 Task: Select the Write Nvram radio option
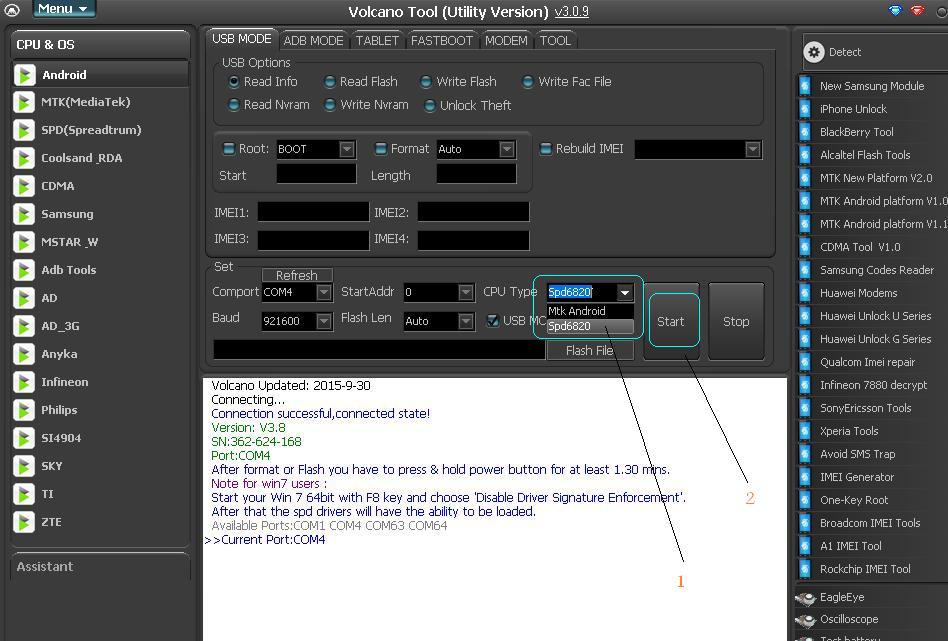point(330,105)
